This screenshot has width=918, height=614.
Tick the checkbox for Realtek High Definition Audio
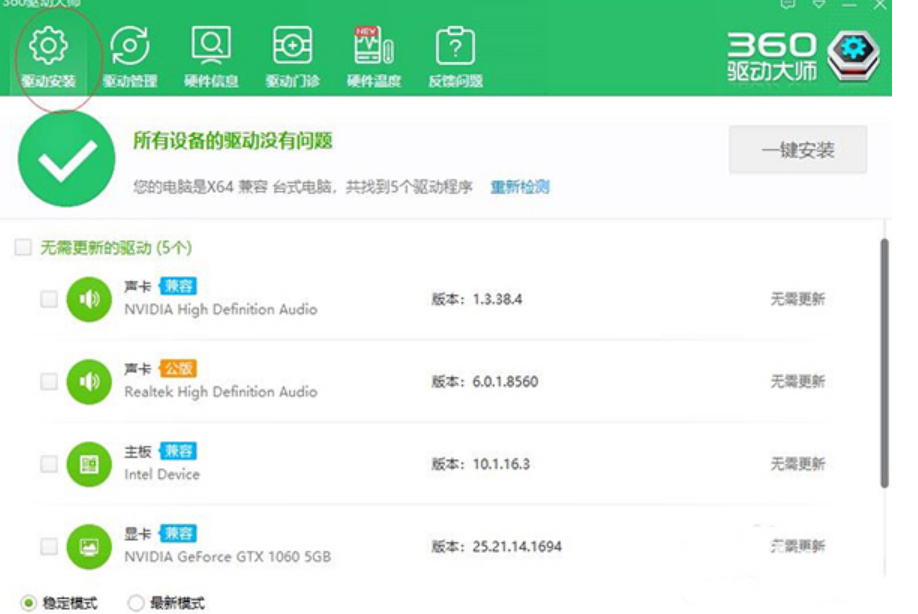[48, 381]
